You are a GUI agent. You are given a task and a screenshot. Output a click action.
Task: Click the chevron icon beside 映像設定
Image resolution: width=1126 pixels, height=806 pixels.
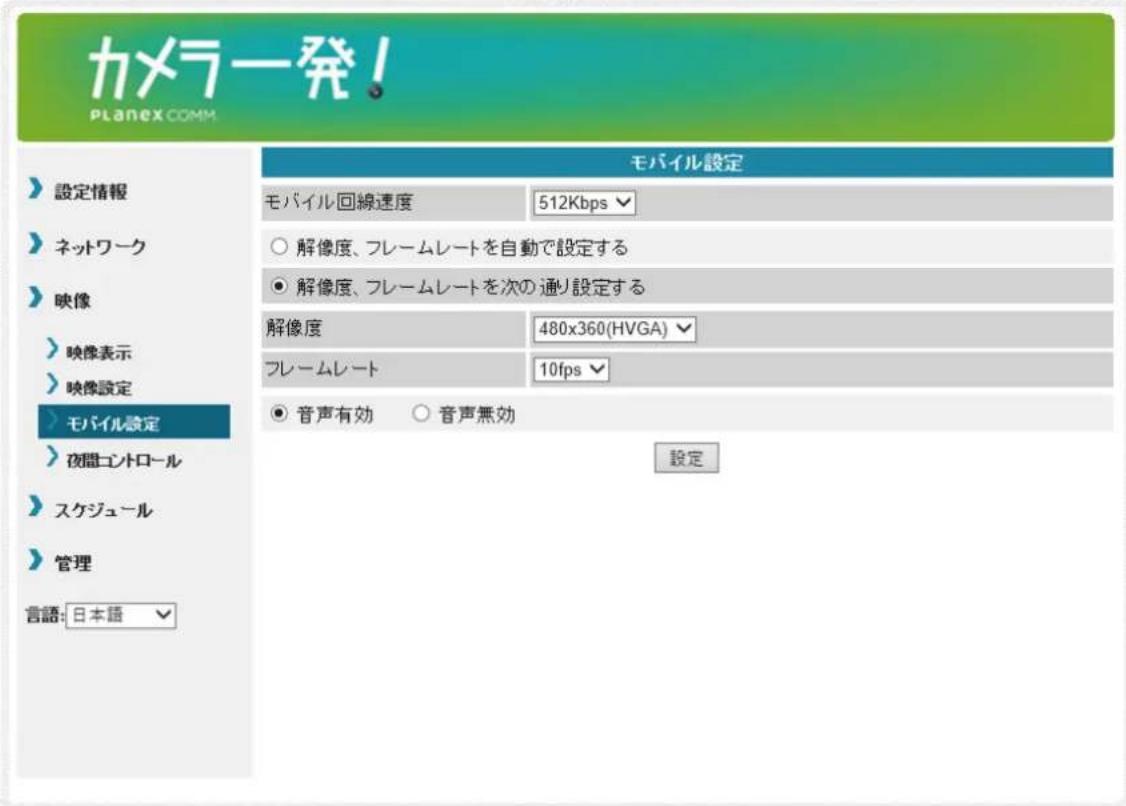pyautogui.click(x=52, y=384)
